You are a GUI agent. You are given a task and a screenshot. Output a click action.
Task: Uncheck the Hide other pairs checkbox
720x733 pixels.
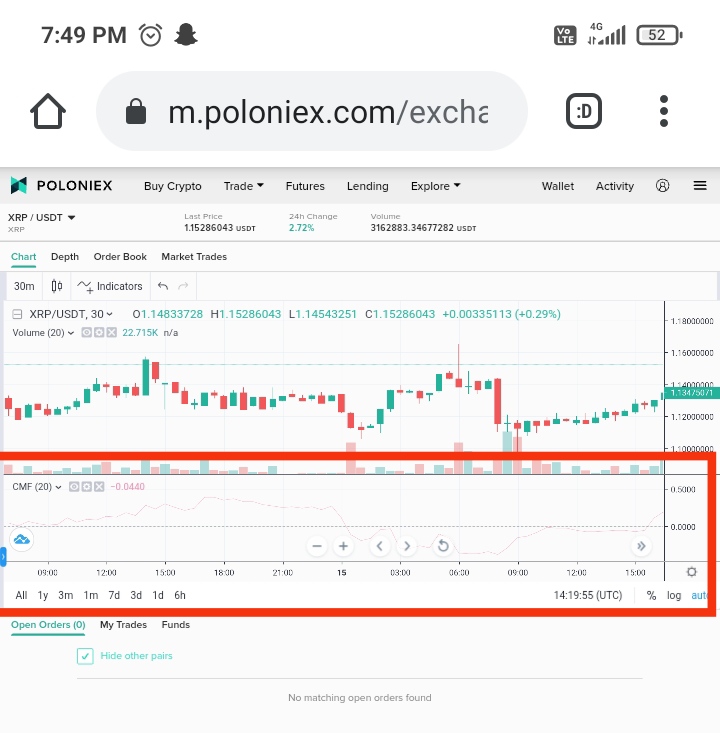point(85,656)
